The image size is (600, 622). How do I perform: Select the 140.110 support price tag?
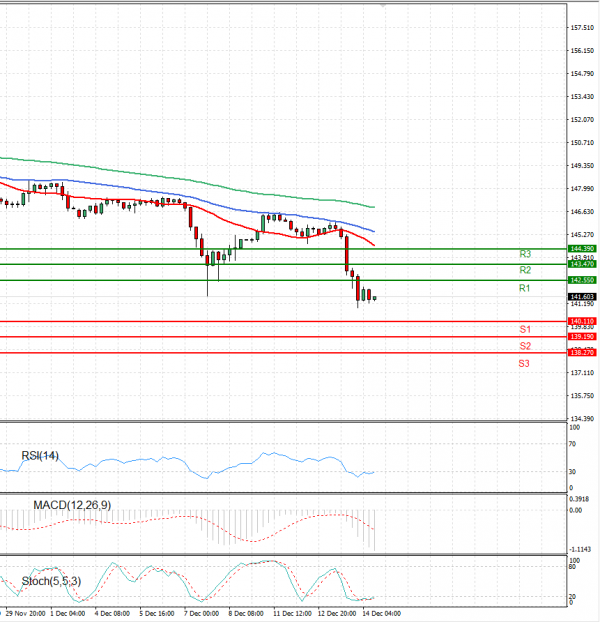[x=582, y=321]
